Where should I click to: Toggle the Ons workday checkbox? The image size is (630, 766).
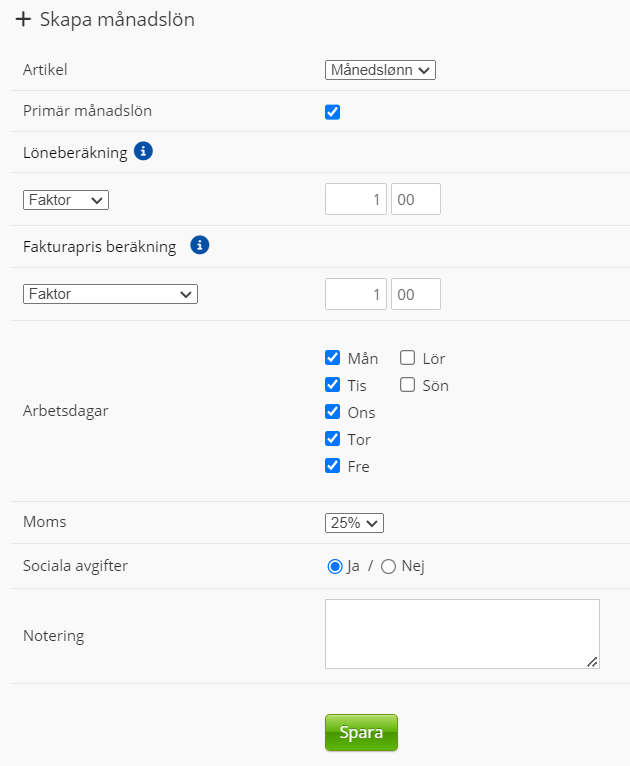click(333, 412)
